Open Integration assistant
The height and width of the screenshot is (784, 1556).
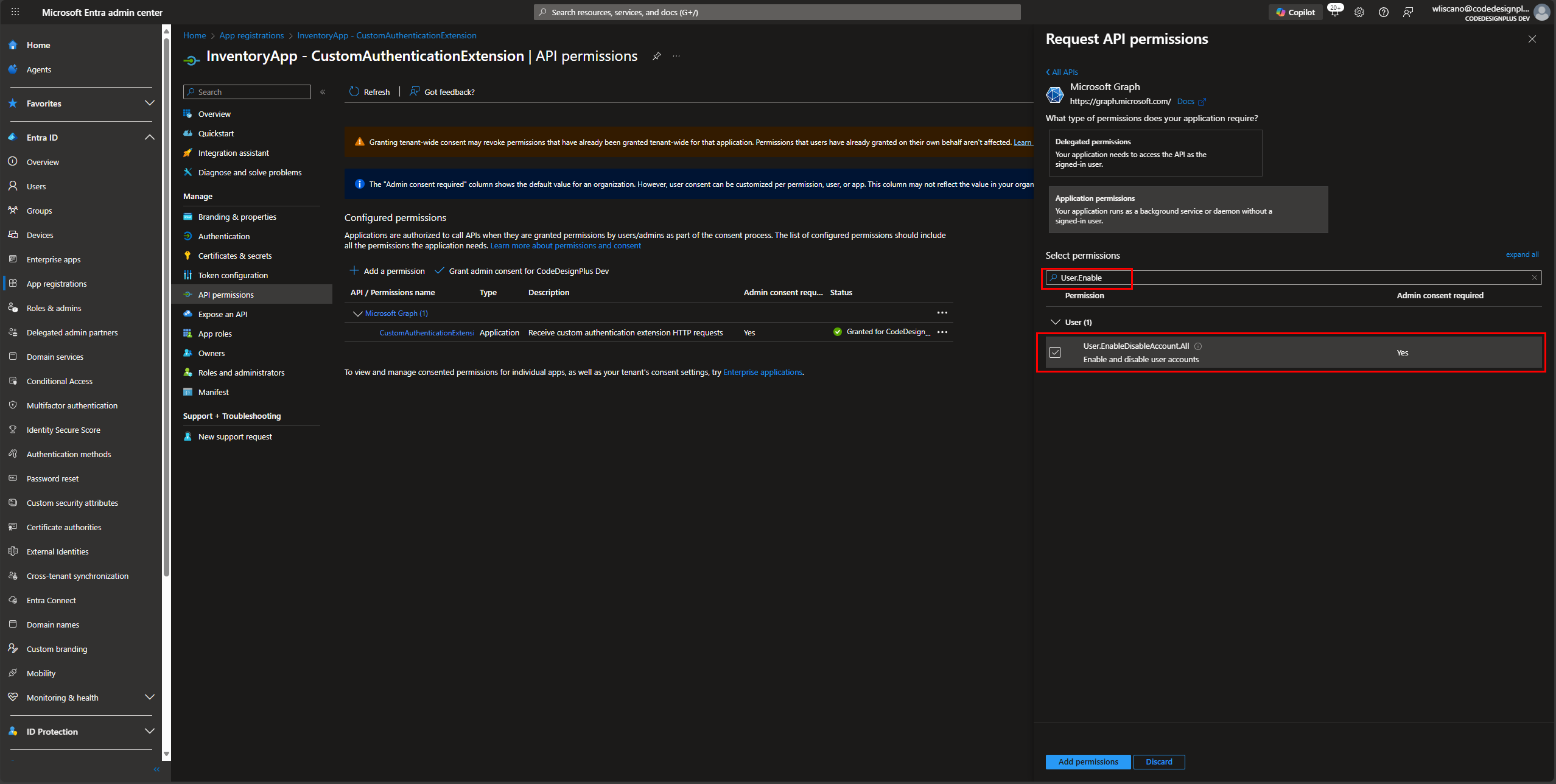[x=233, y=153]
